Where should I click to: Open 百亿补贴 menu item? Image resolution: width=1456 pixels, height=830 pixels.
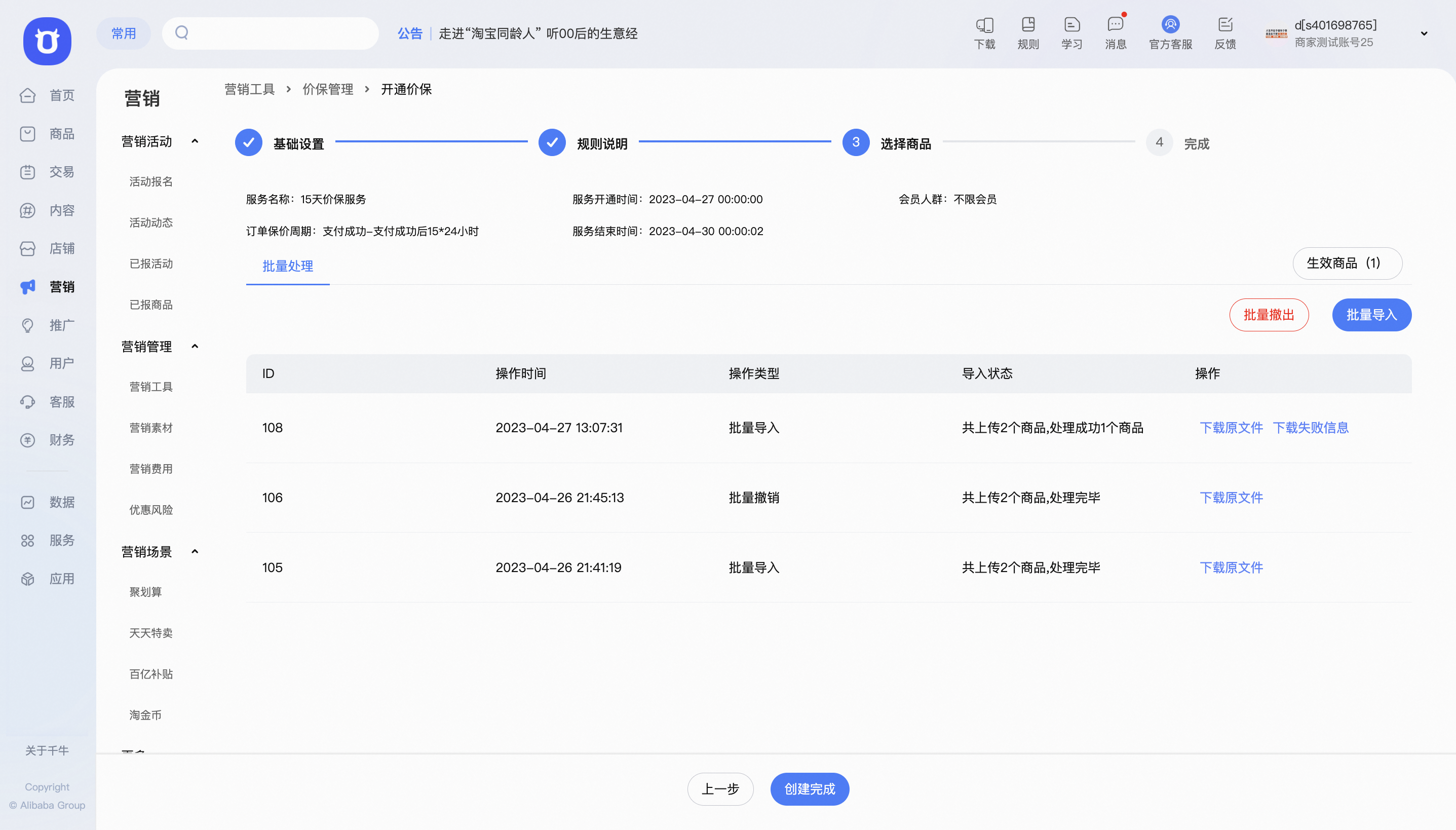pos(151,674)
